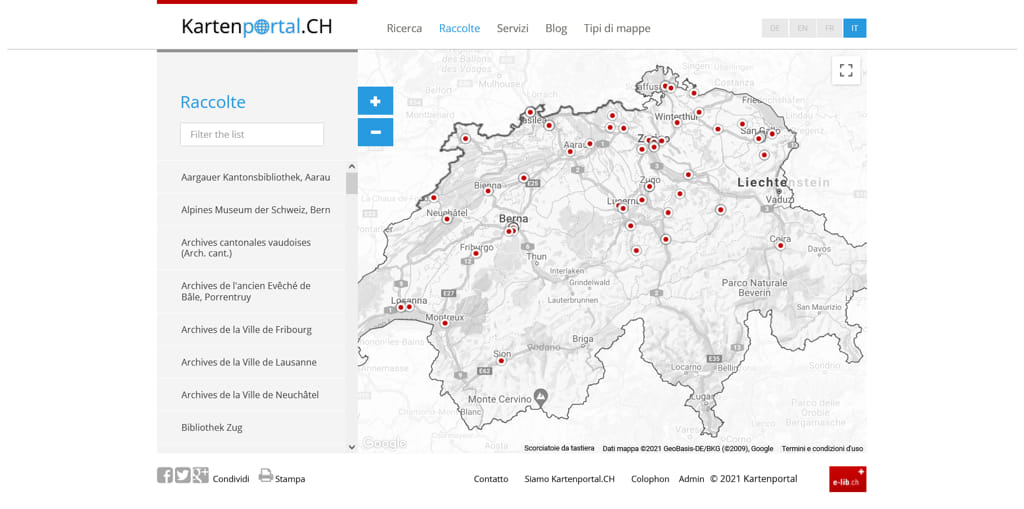Open Siamo Kartenportal.CH link
The height and width of the screenshot is (509, 1024).
(569, 479)
